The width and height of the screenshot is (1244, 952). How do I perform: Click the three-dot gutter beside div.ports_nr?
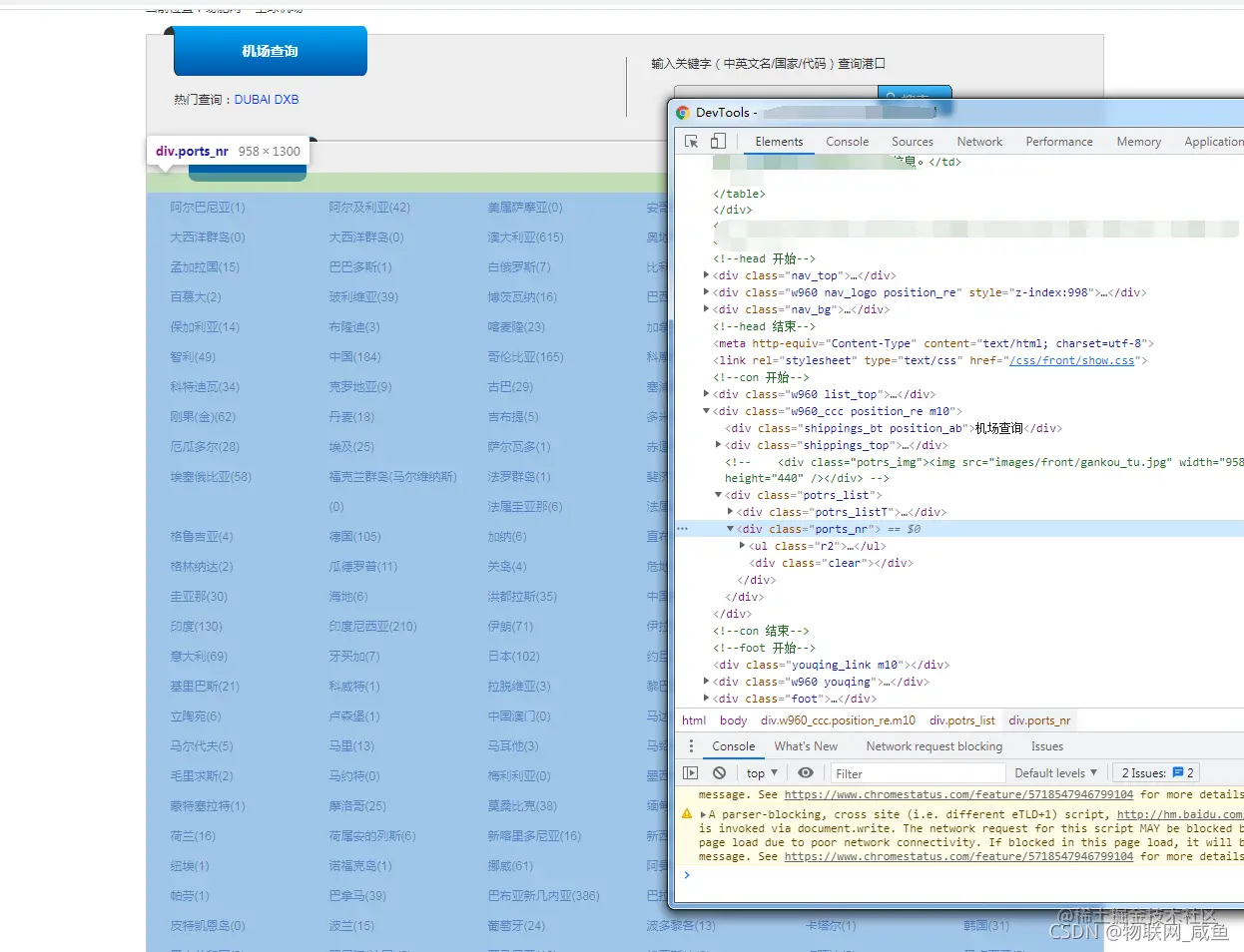point(683,529)
